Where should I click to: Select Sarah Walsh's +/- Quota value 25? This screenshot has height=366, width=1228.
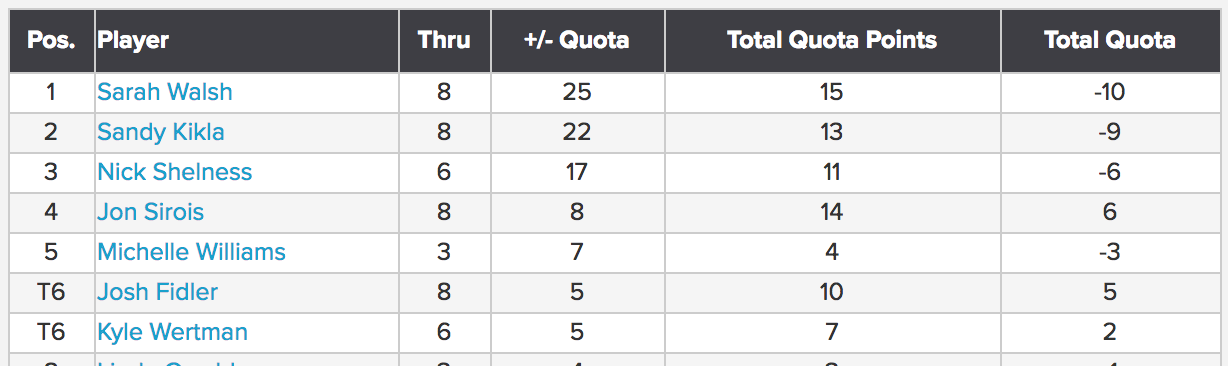pos(577,92)
